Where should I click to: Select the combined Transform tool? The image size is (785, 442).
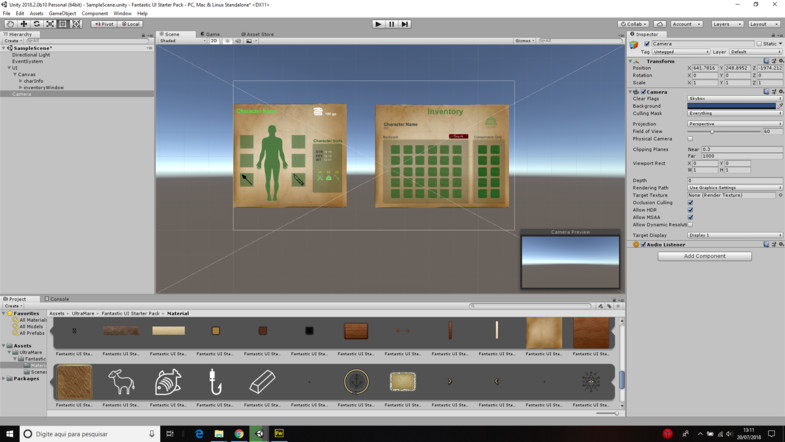point(76,24)
